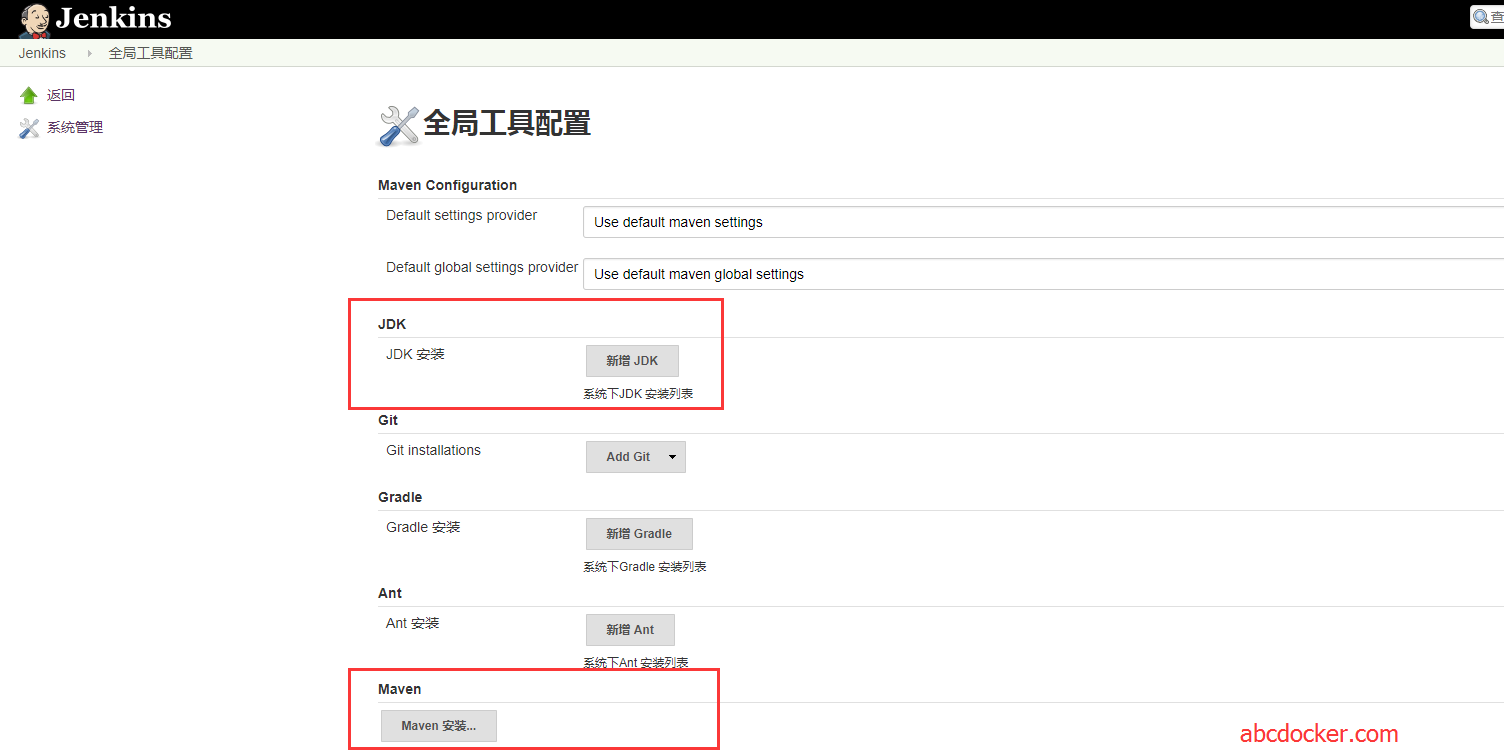Click the 新增 Gradle button
1504x752 pixels.
coord(639,533)
